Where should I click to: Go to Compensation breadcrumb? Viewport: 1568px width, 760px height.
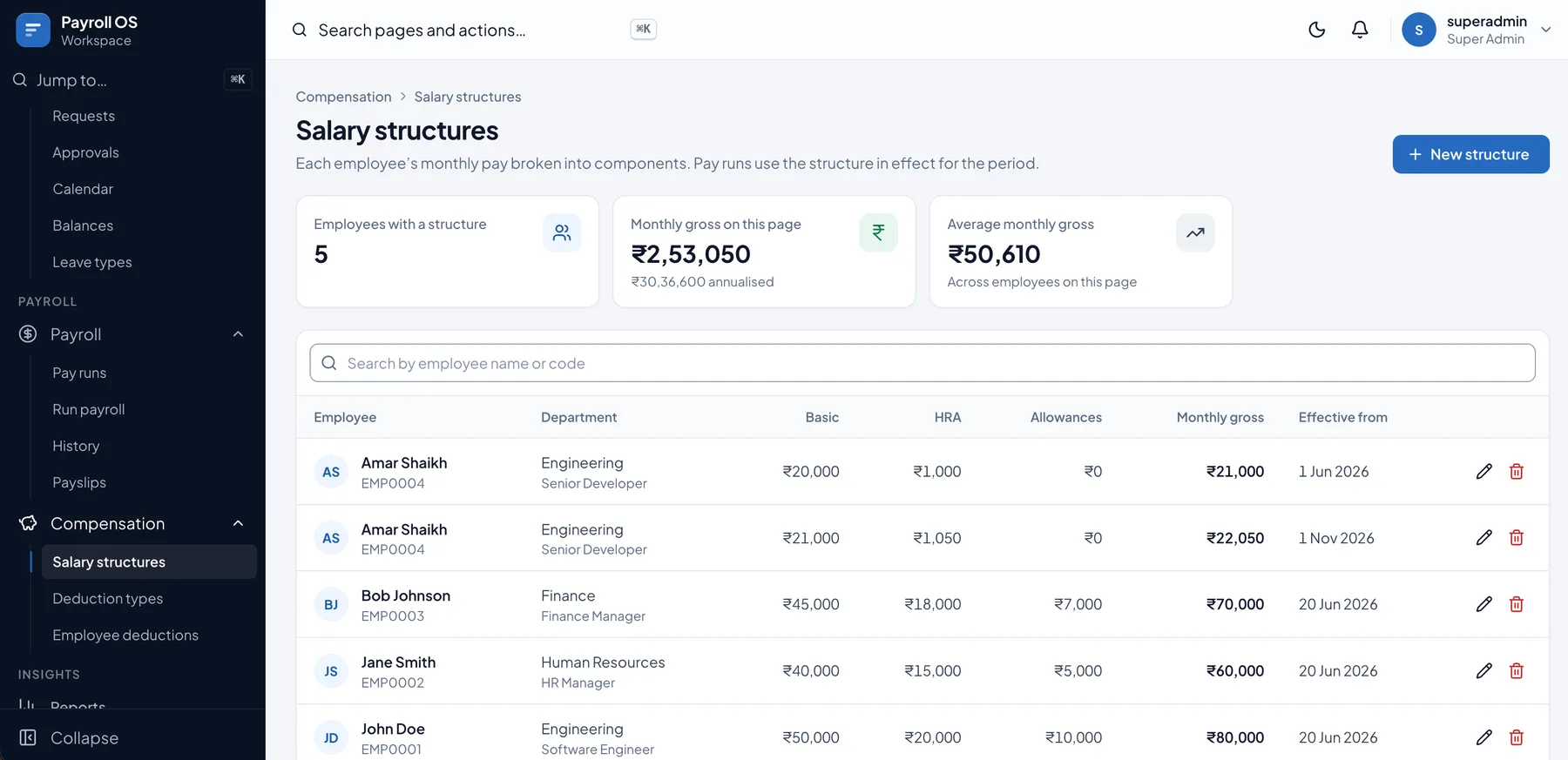[x=343, y=97]
